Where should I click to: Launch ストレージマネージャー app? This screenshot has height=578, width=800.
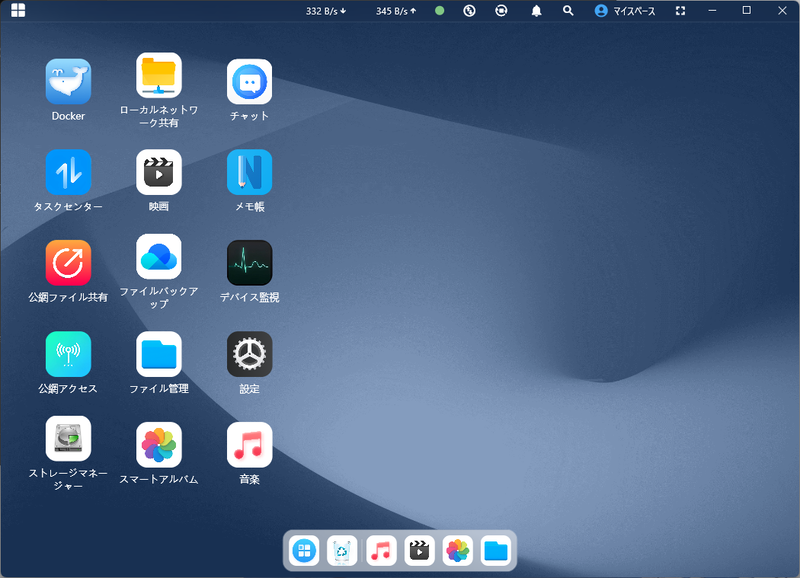(x=68, y=439)
